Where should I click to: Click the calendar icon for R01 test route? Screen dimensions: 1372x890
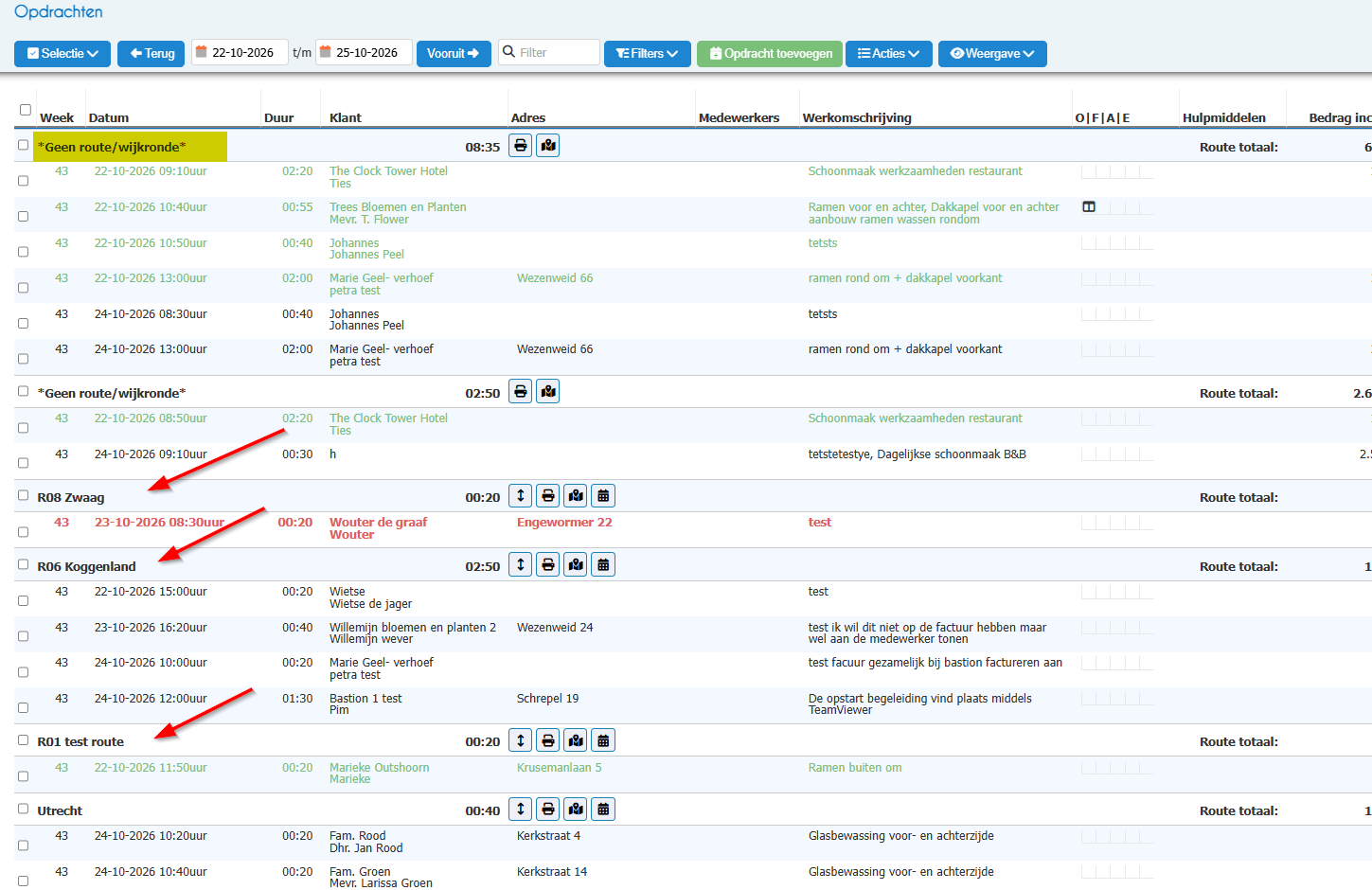603,740
